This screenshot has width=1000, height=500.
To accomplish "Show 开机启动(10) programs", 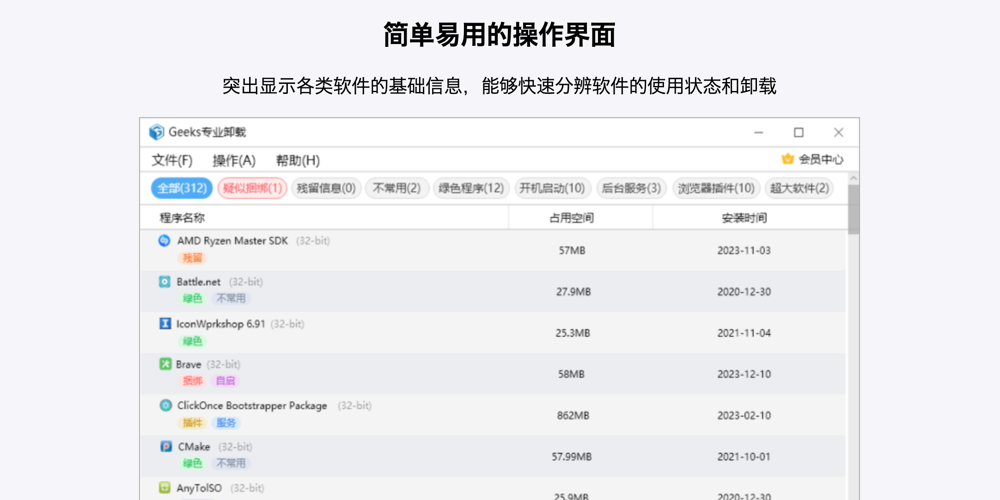I will (x=552, y=188).
